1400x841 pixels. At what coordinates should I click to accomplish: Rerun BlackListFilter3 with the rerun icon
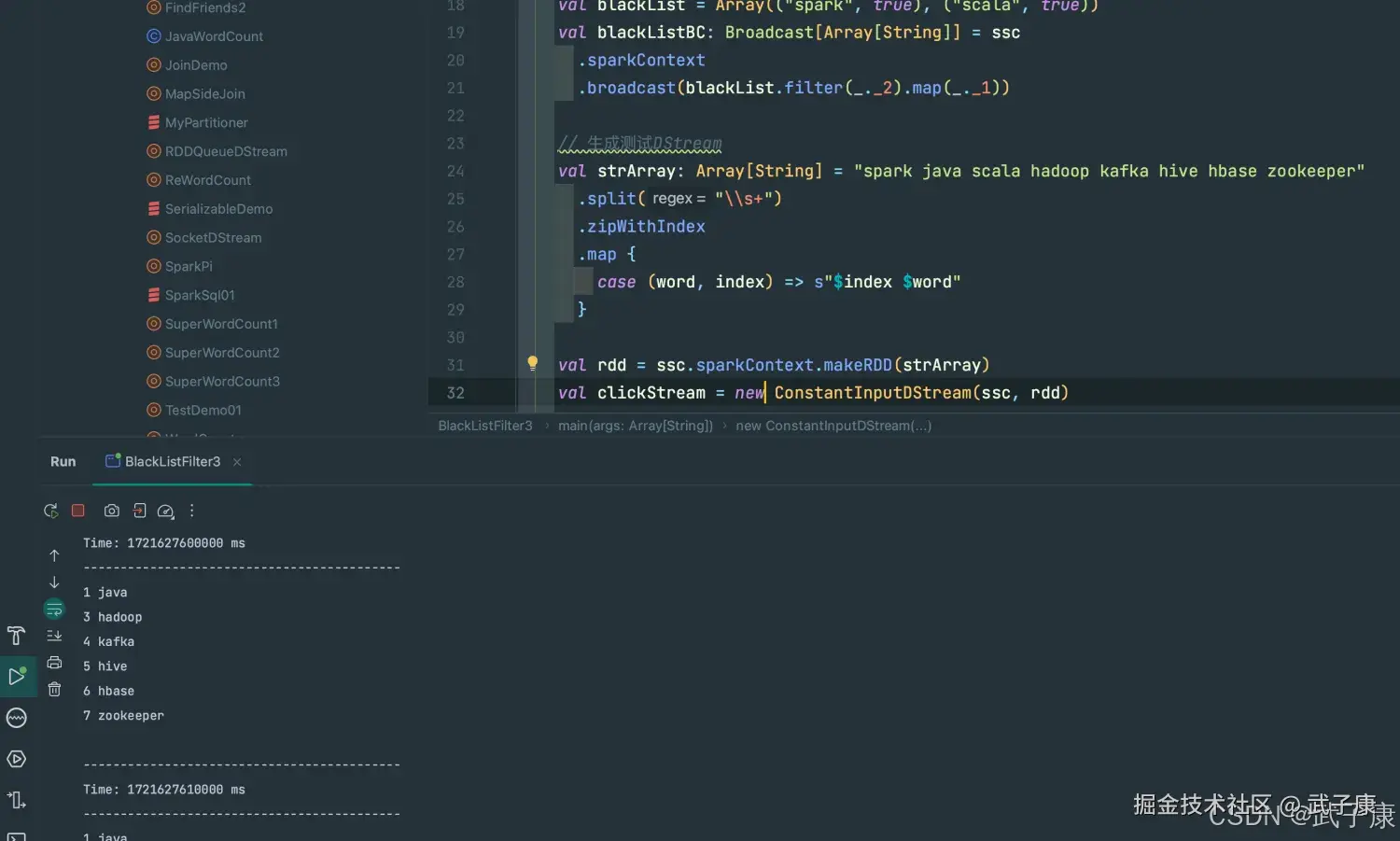point(51,511)
